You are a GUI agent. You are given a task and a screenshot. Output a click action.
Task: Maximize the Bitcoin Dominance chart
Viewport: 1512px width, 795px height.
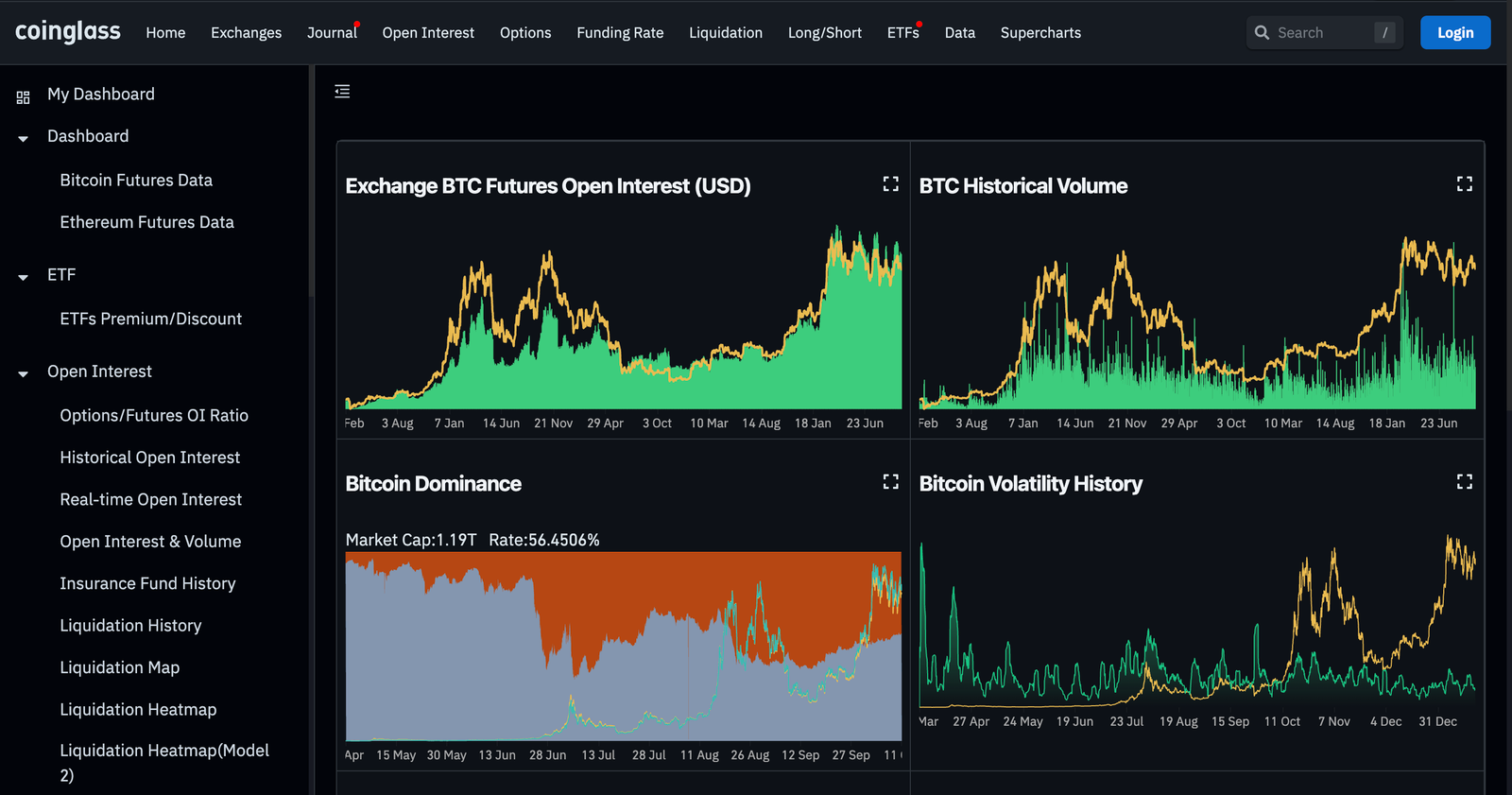point(890,482)
